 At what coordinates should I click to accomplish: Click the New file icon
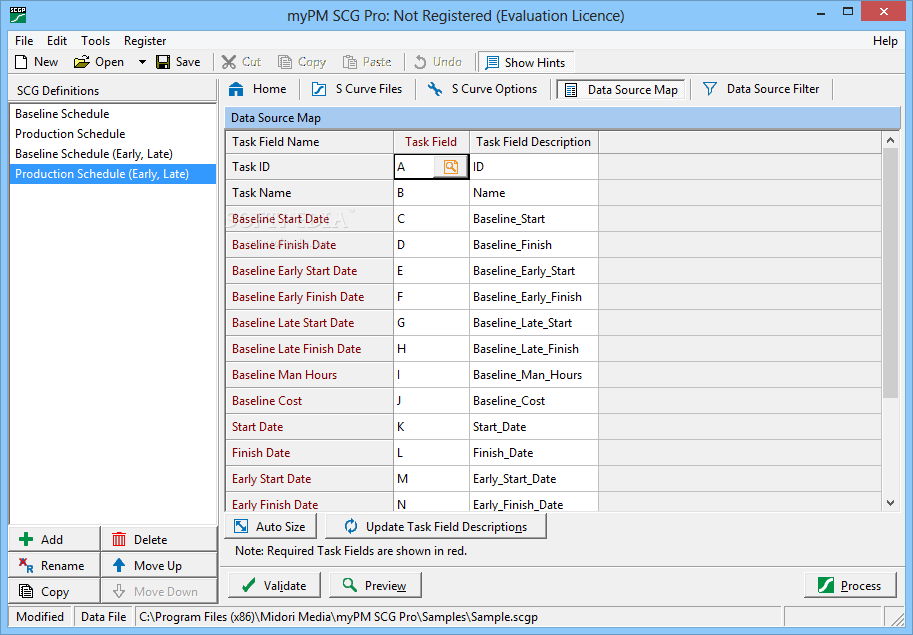pyautogui.click(x=21, y=62)
